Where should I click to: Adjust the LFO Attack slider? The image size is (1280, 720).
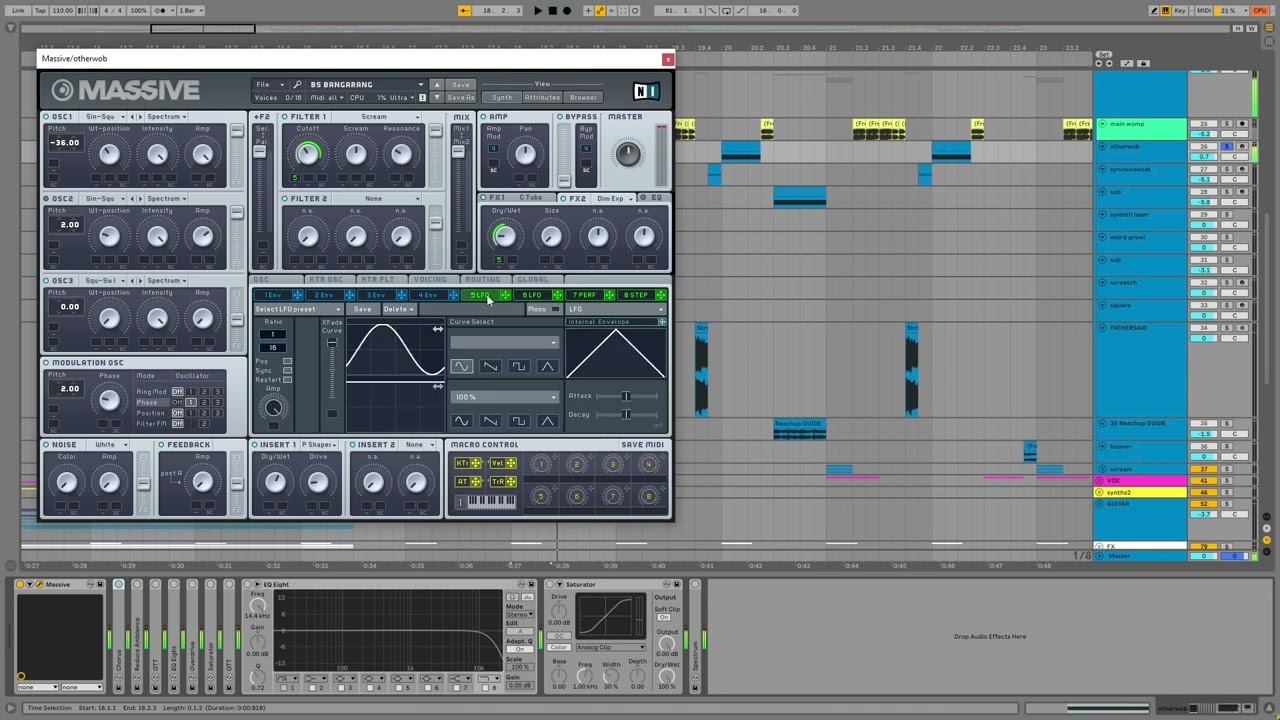tap(626, 396)
